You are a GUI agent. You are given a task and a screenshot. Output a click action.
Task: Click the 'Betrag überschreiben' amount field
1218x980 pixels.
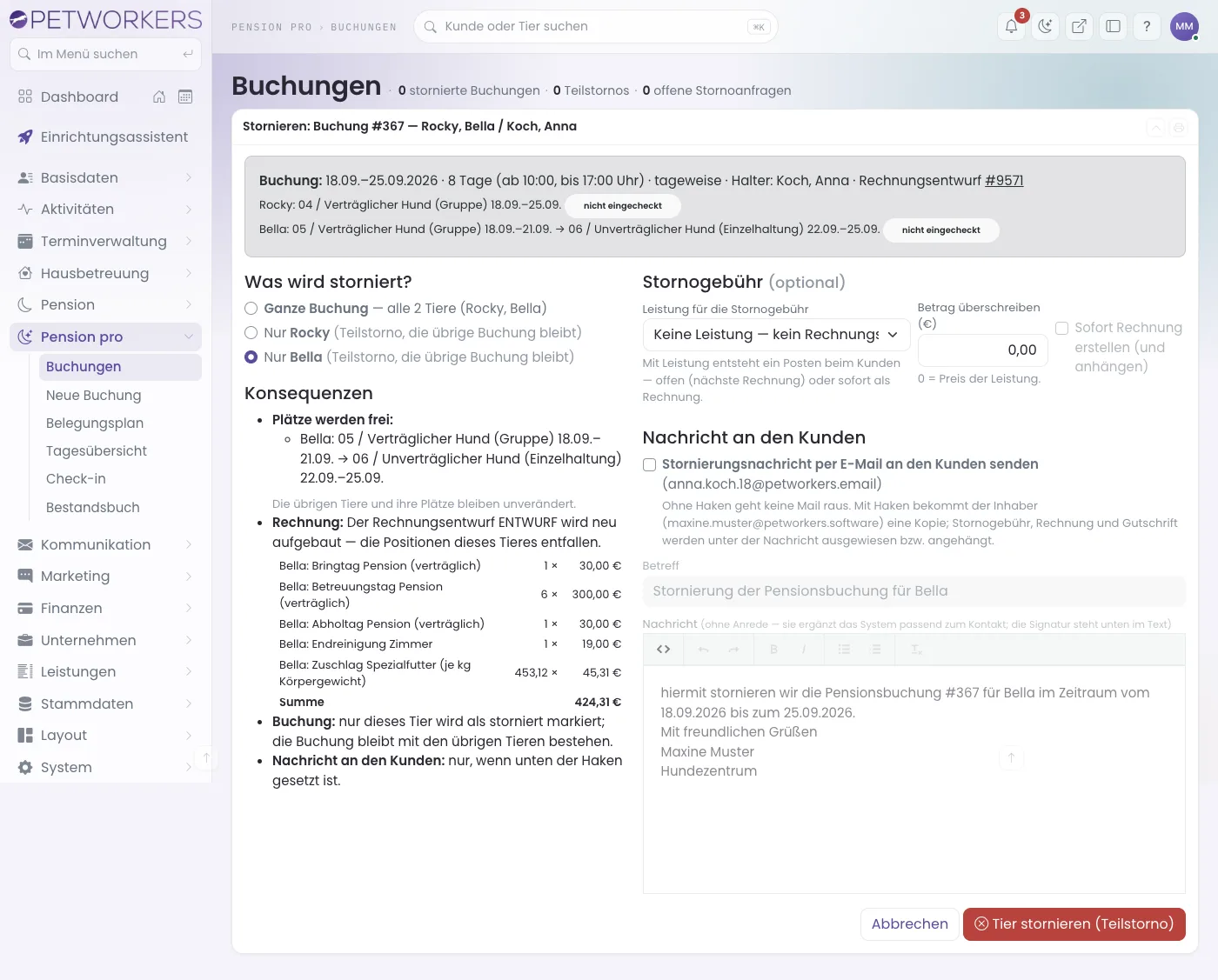pyautogui.click(x=982, y=350)
